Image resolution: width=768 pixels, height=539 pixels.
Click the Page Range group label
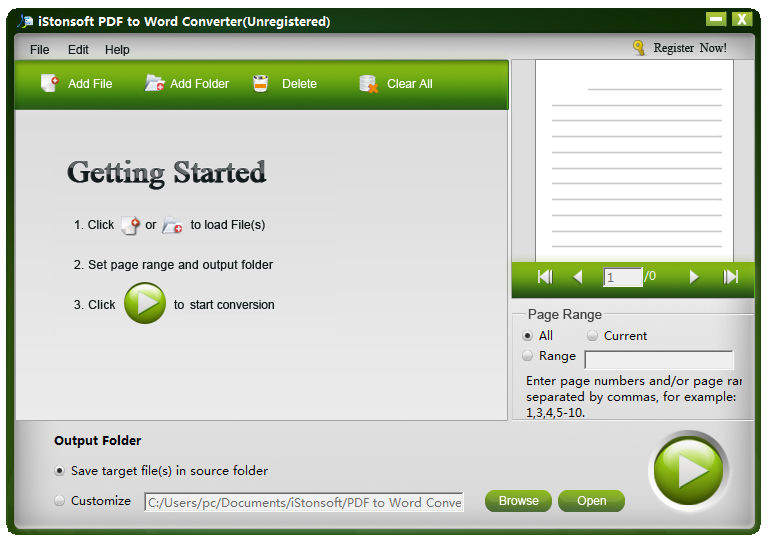tap(564, 314)
